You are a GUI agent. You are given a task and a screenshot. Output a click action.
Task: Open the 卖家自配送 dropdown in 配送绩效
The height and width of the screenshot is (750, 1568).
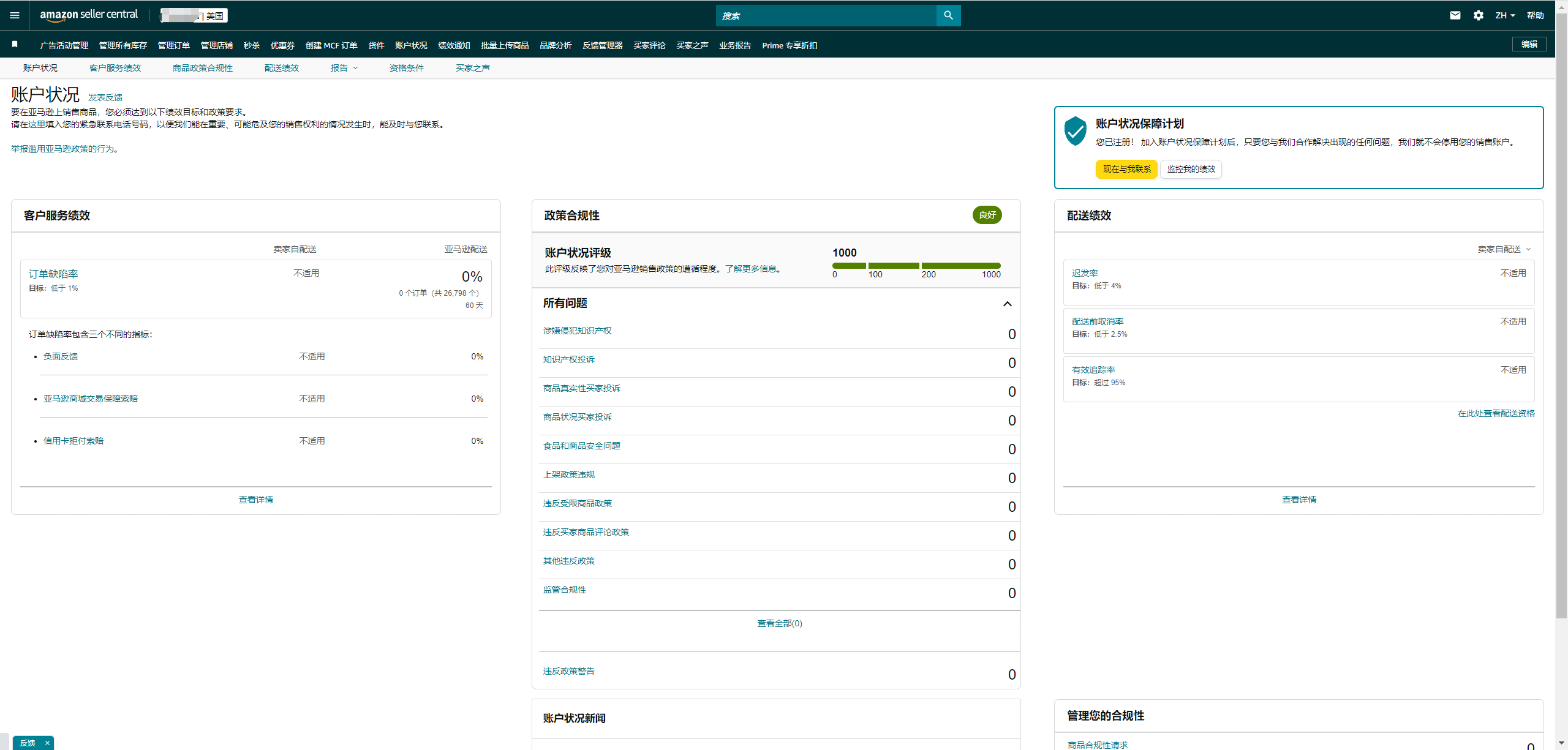[1504, 249]
